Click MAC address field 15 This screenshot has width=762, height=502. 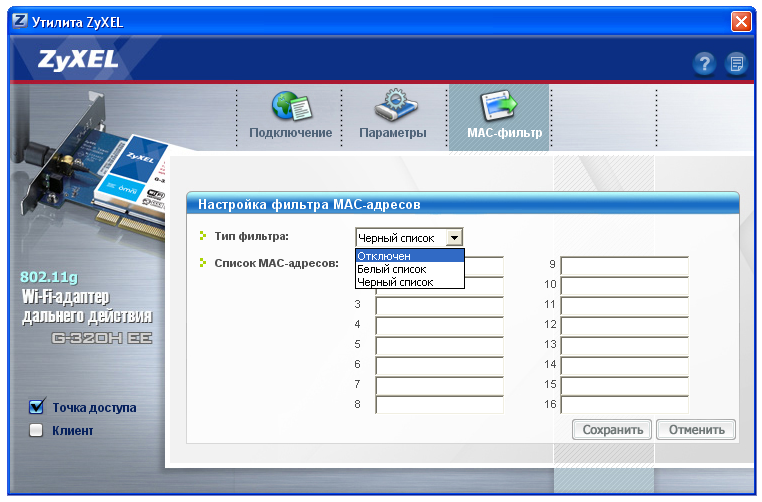click(624, 386)
